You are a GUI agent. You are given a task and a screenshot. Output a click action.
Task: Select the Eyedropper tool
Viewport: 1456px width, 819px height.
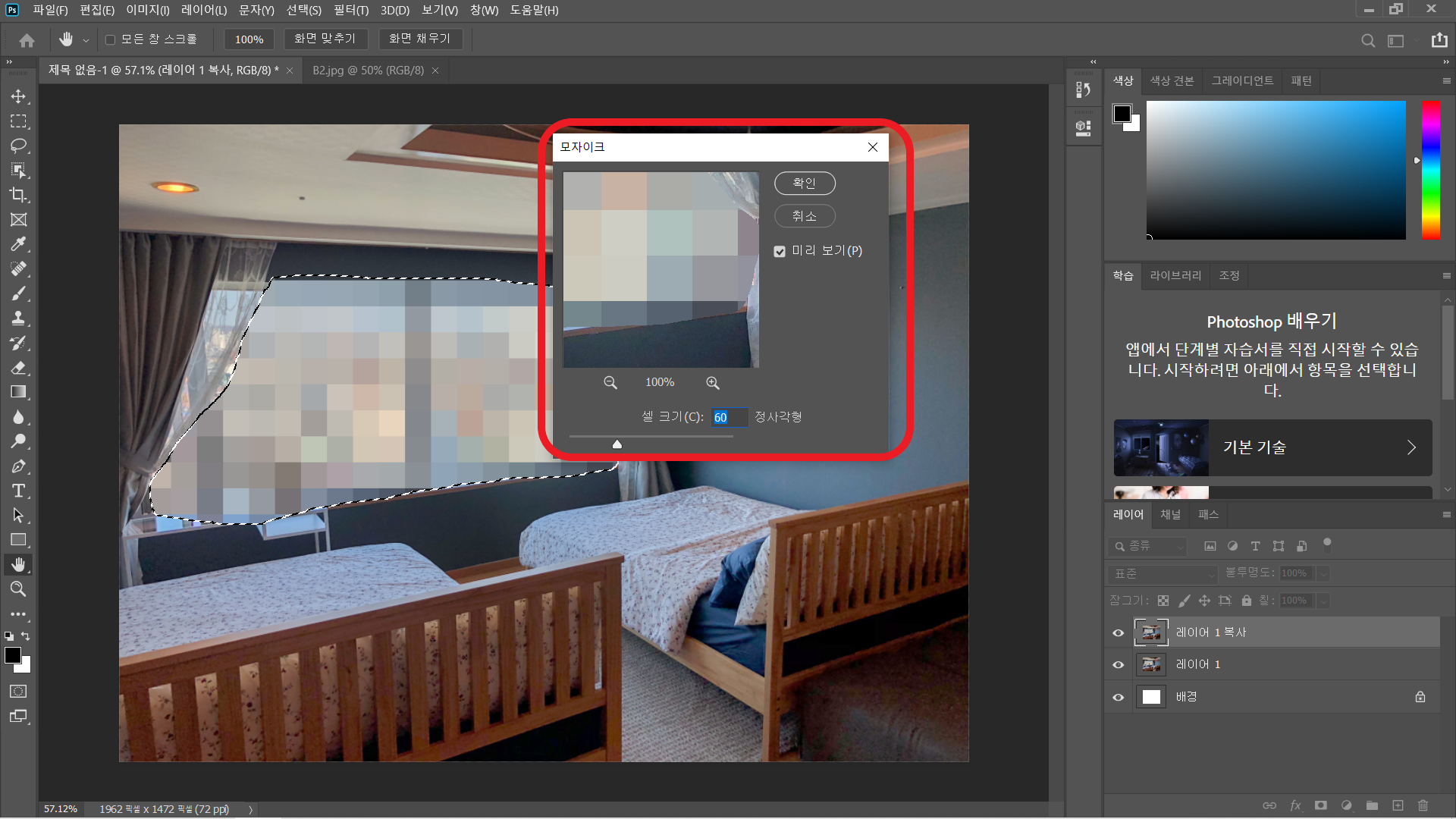18,244
